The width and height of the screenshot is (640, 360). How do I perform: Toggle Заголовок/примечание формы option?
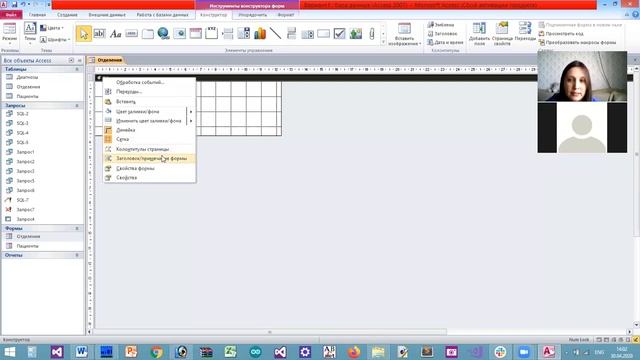149,158
